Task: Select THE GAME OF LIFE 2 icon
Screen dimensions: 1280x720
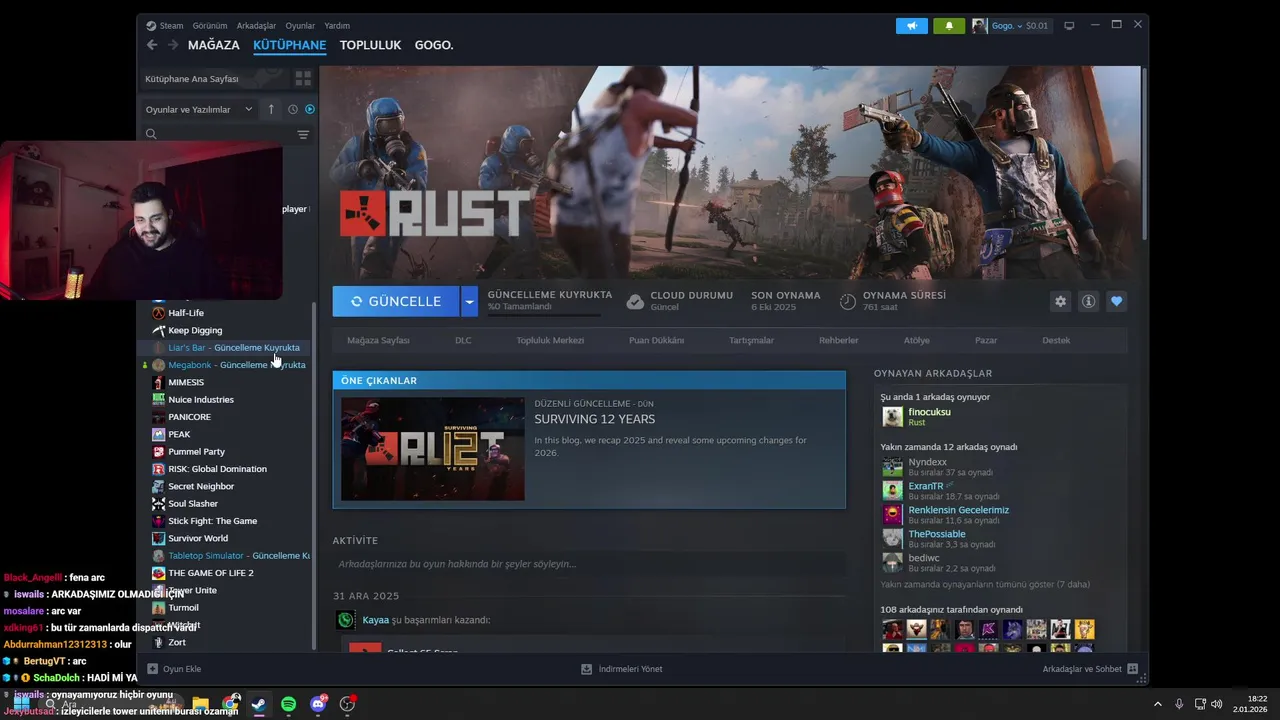Action: click(158, 573)
